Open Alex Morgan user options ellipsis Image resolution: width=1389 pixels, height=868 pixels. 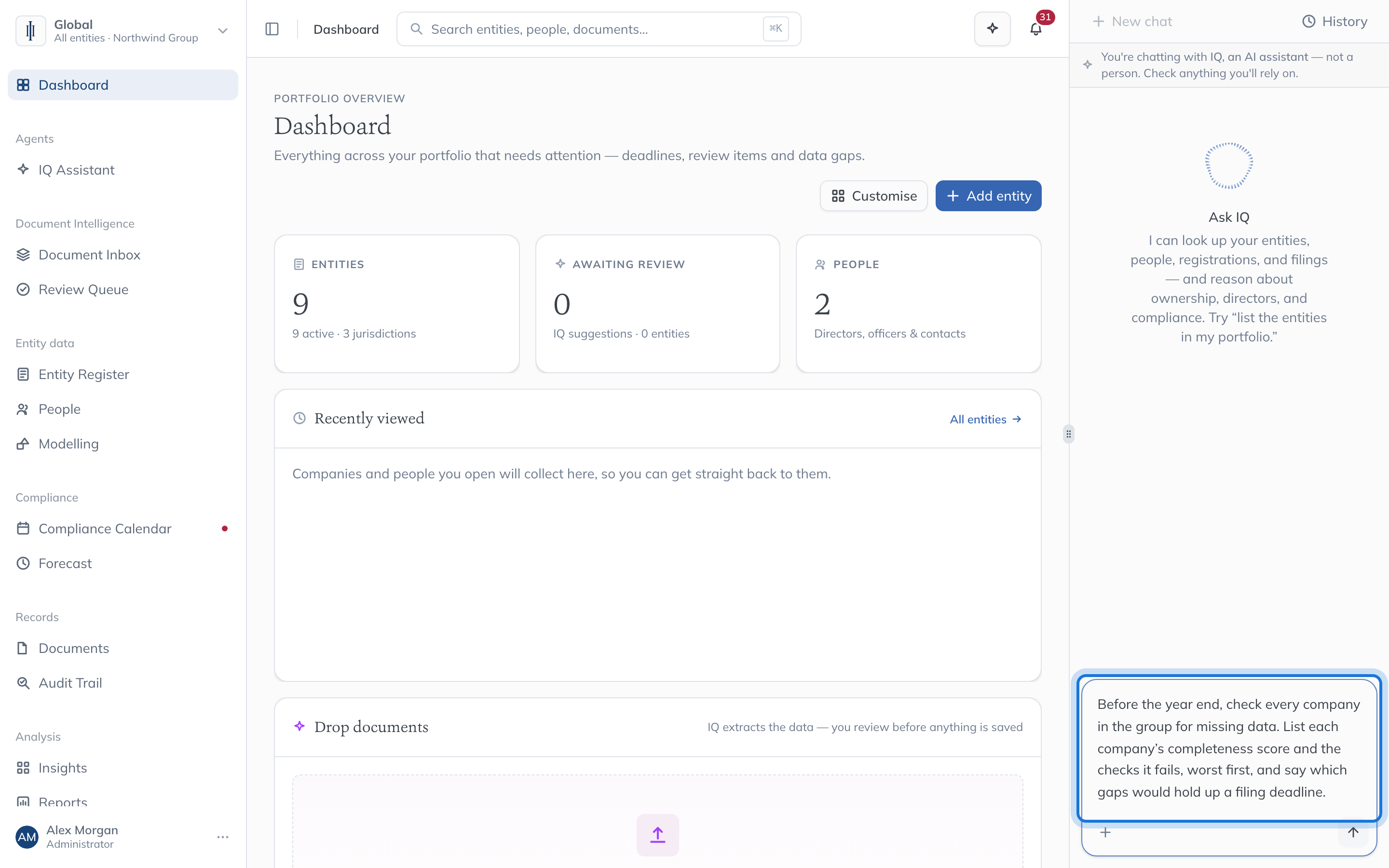click(223, 837)
